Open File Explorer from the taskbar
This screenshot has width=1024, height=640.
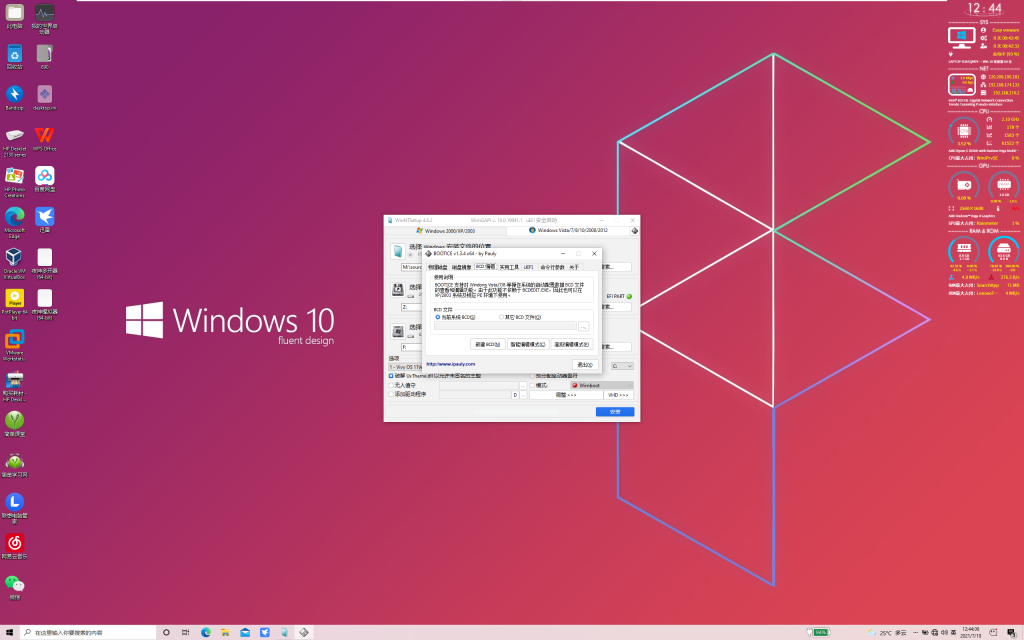pos(225,632)
